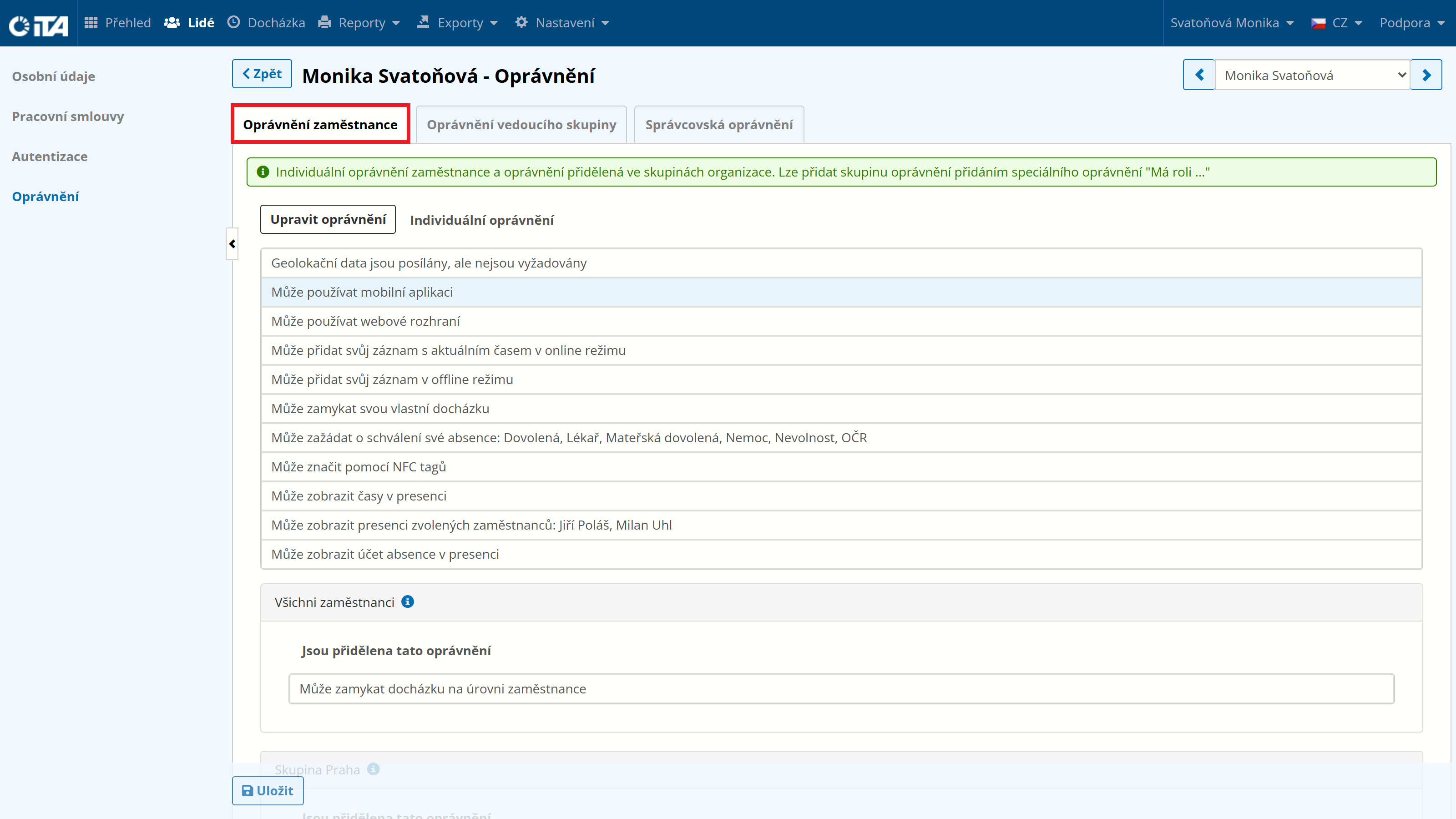Select row 'Může používat mobilní aplikaci'
The image size is (1456, 819).
coord(841,292)
